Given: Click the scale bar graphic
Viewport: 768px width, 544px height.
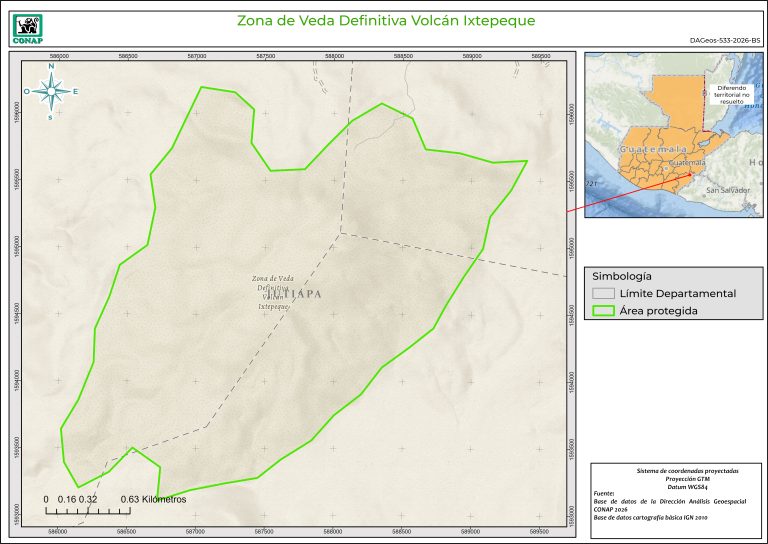Looking at the screenshot, I should point(90,510).
